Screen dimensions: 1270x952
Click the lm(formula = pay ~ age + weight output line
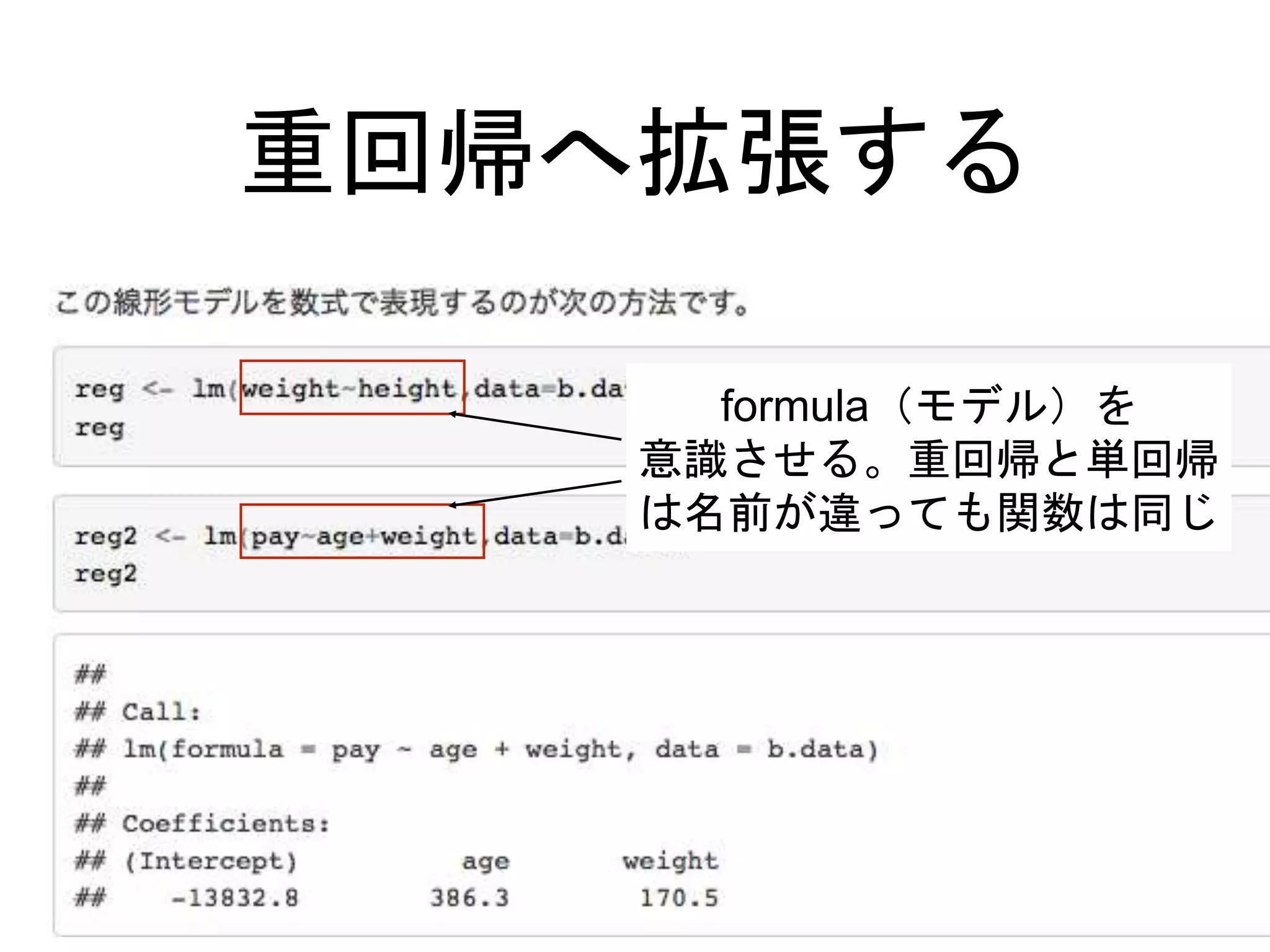pyautogui.click(x=476, y=750)
